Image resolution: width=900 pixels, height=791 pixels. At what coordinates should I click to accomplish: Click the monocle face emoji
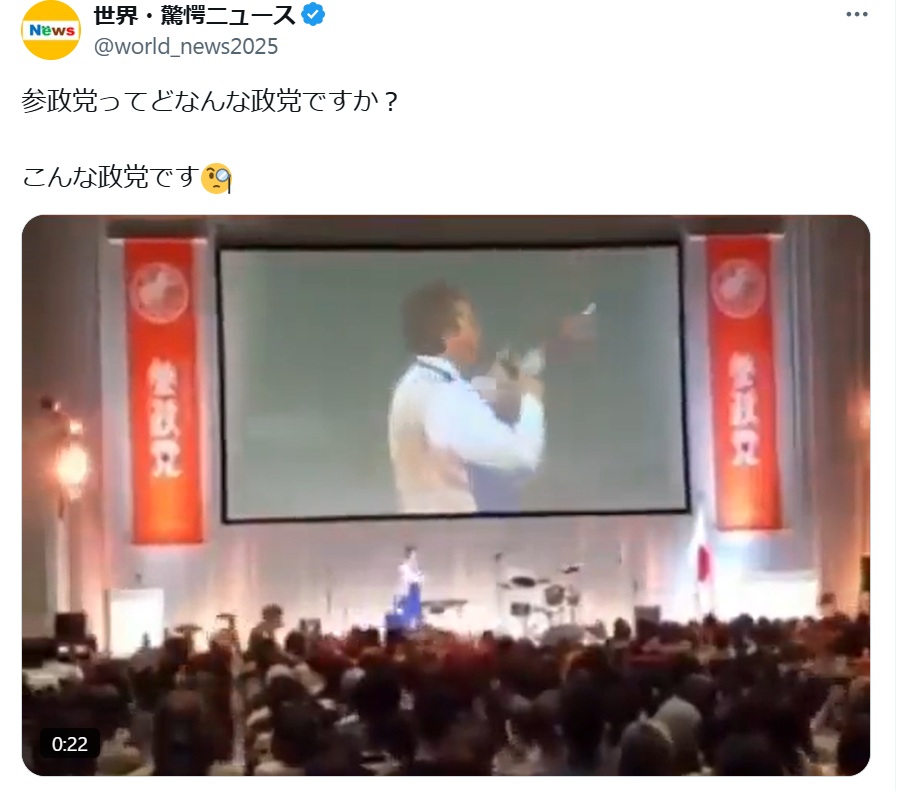216,179
